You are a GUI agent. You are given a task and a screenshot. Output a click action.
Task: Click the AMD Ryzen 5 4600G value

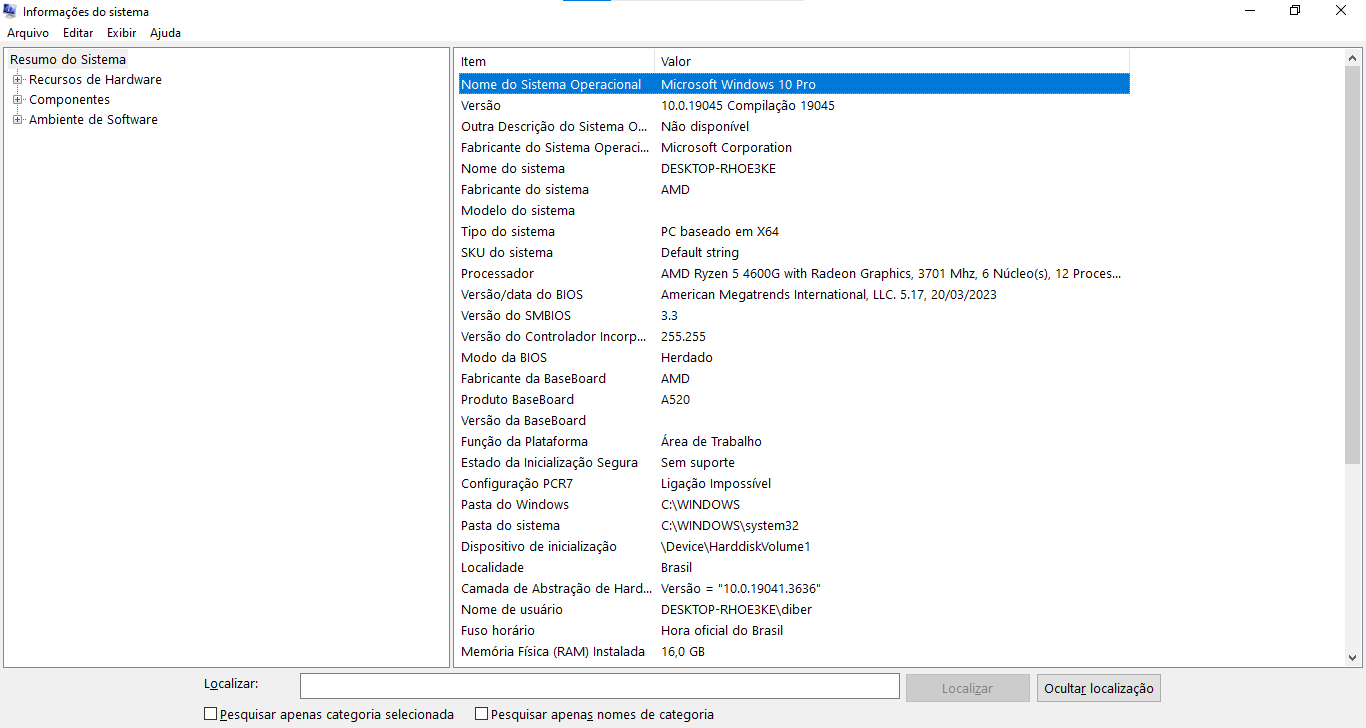pyautogui.click(x=891, y=274)
